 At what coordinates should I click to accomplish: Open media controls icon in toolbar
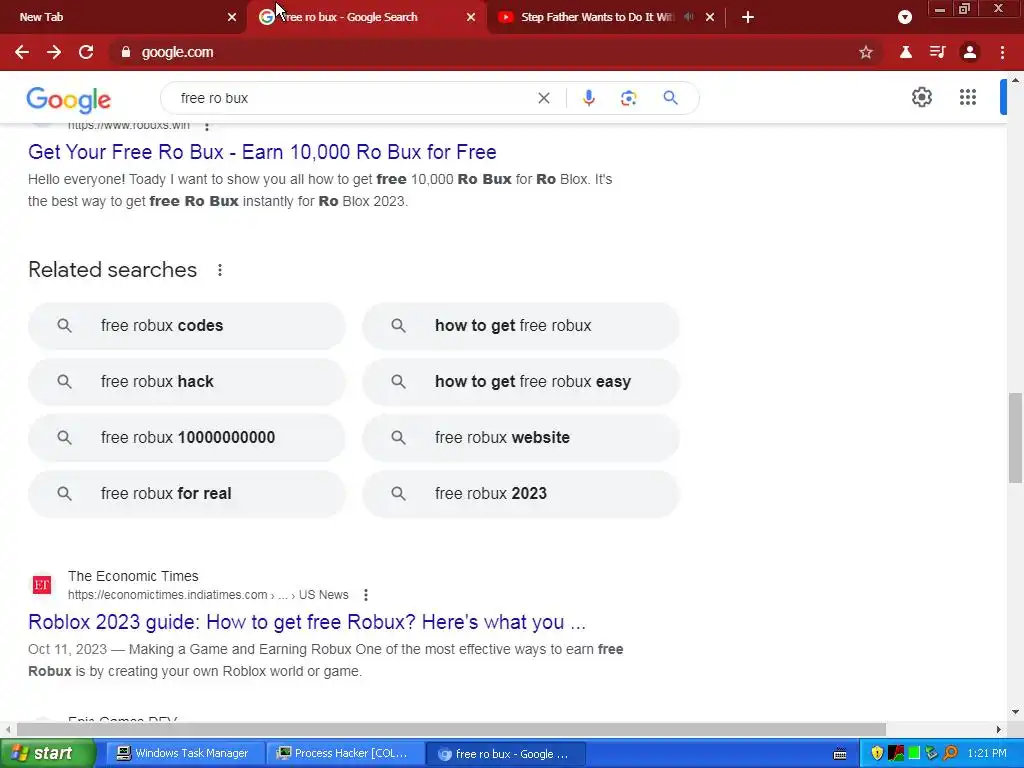click(x=938, y=52)
